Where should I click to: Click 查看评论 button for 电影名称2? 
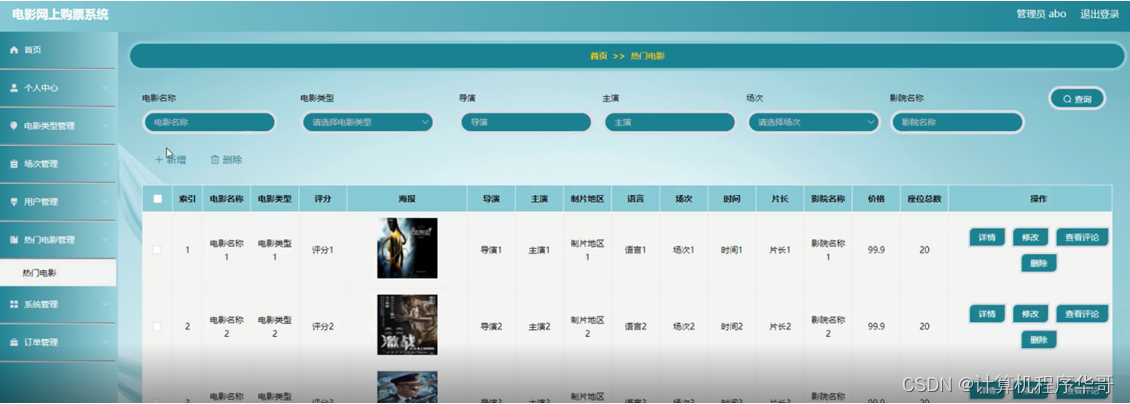tap(1082, 313)
